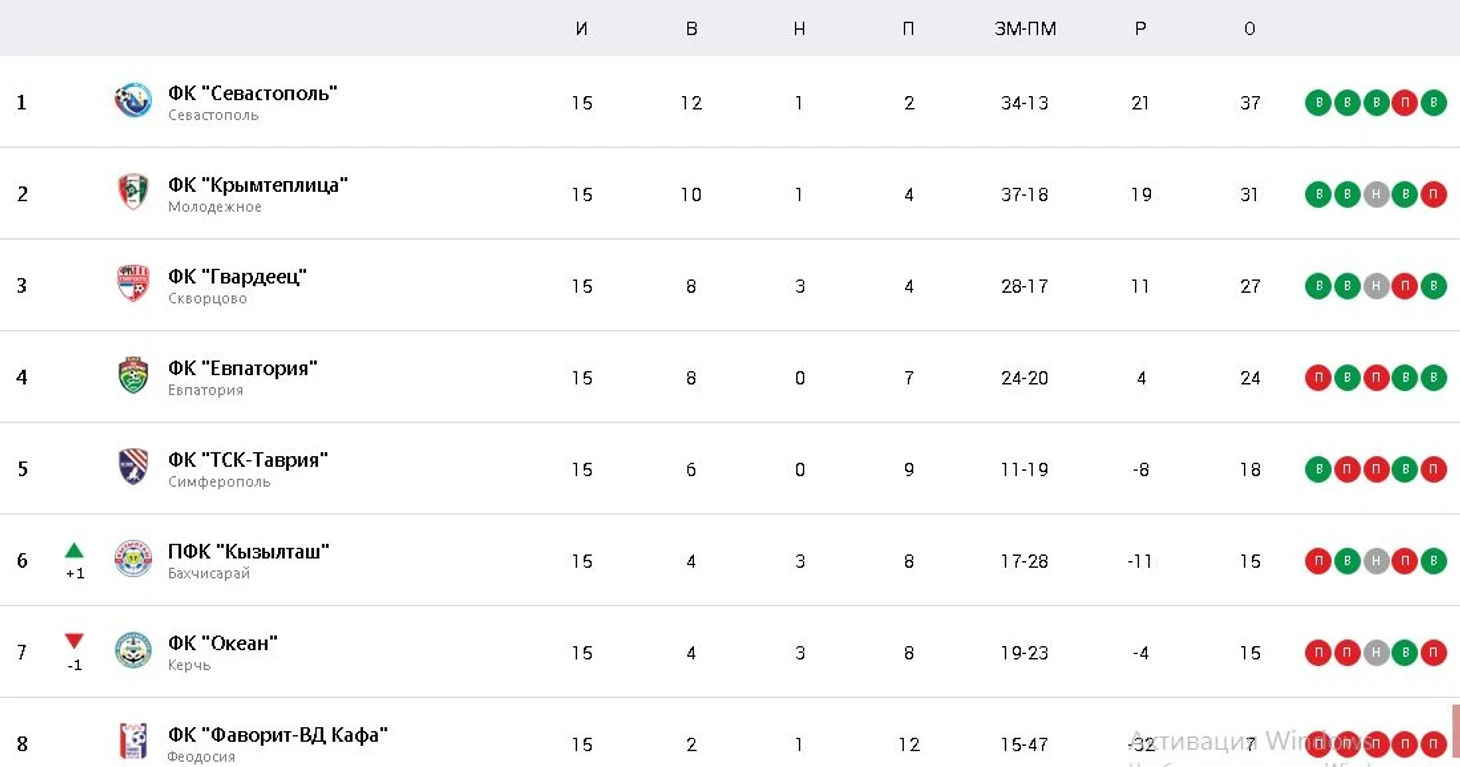Click the FC Sevastopol club crest

pyautogui.click(x=133, y=101)
